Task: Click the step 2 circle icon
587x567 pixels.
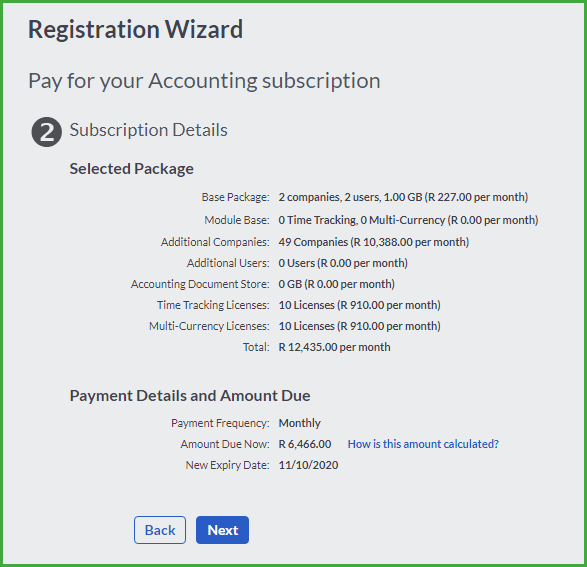Action: (x=47, y=132)
